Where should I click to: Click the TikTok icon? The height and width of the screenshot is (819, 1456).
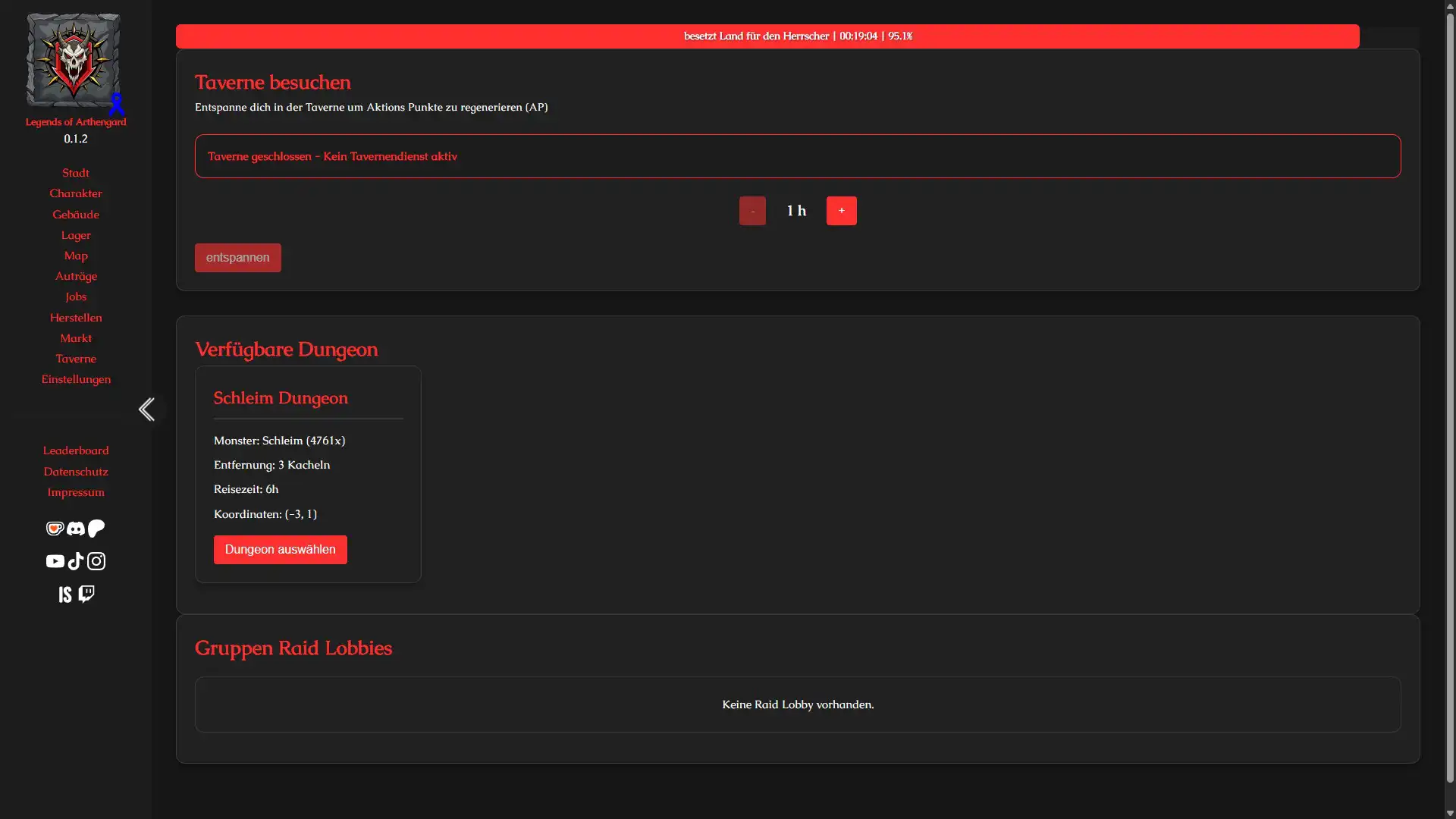point(75,561)
